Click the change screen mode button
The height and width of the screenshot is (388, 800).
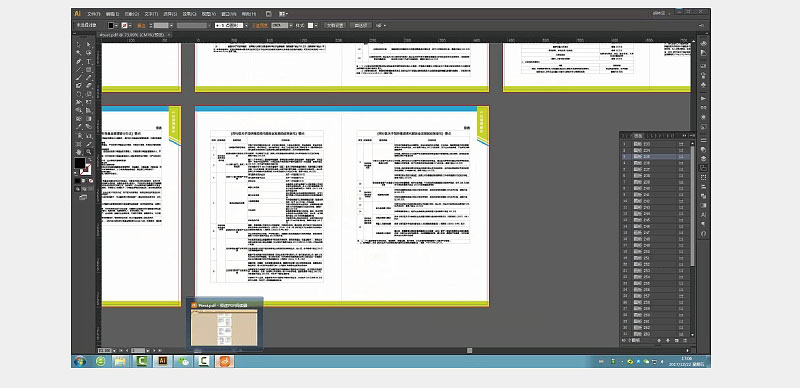(83, 196)
